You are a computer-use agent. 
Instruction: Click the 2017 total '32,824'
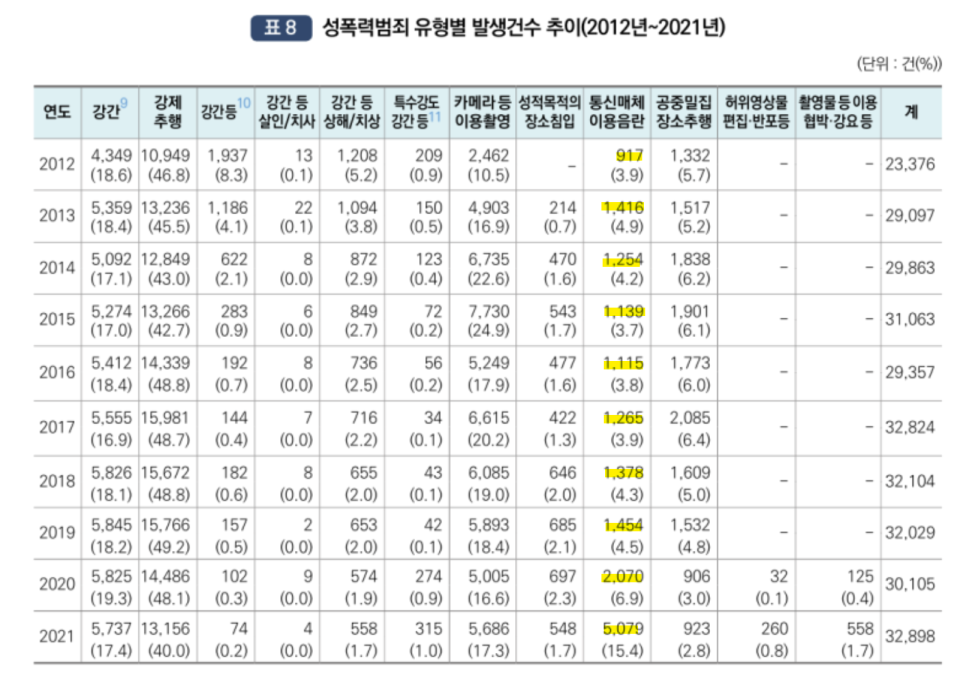[910, 427]
